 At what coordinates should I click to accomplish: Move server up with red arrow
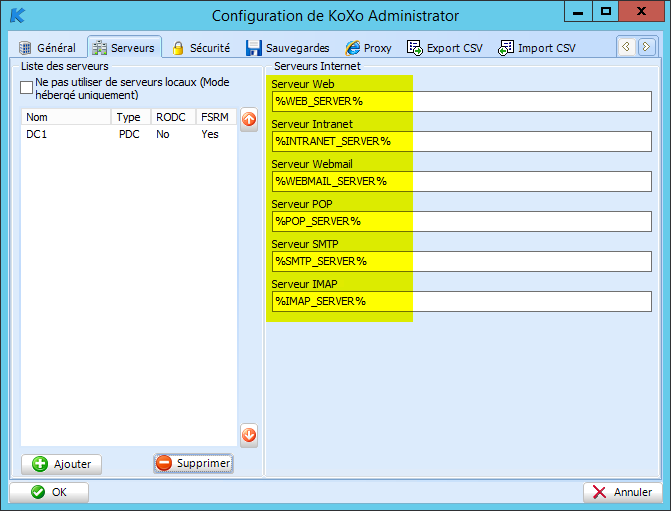(x=249, y=119)
